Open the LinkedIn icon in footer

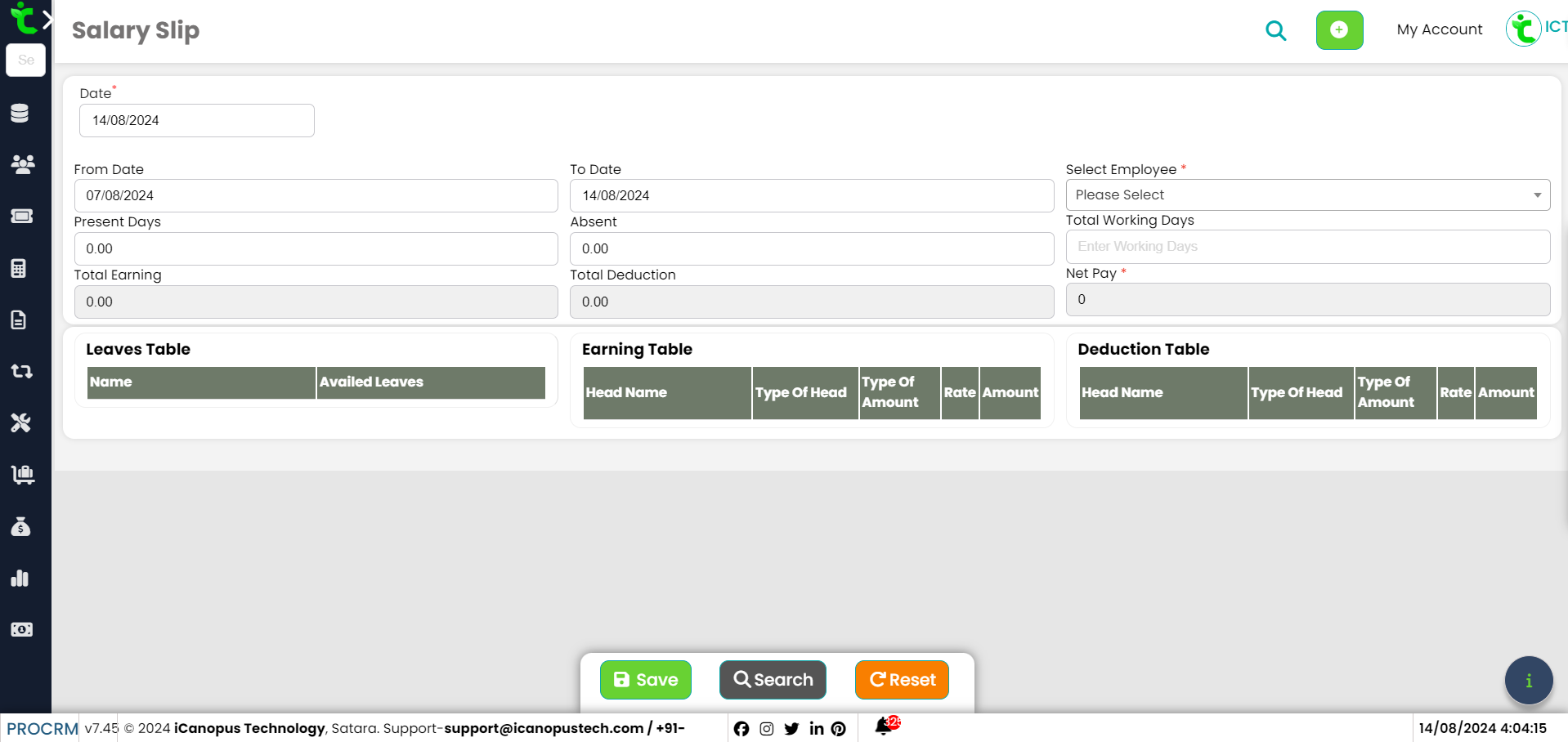(x=816, y=729)
